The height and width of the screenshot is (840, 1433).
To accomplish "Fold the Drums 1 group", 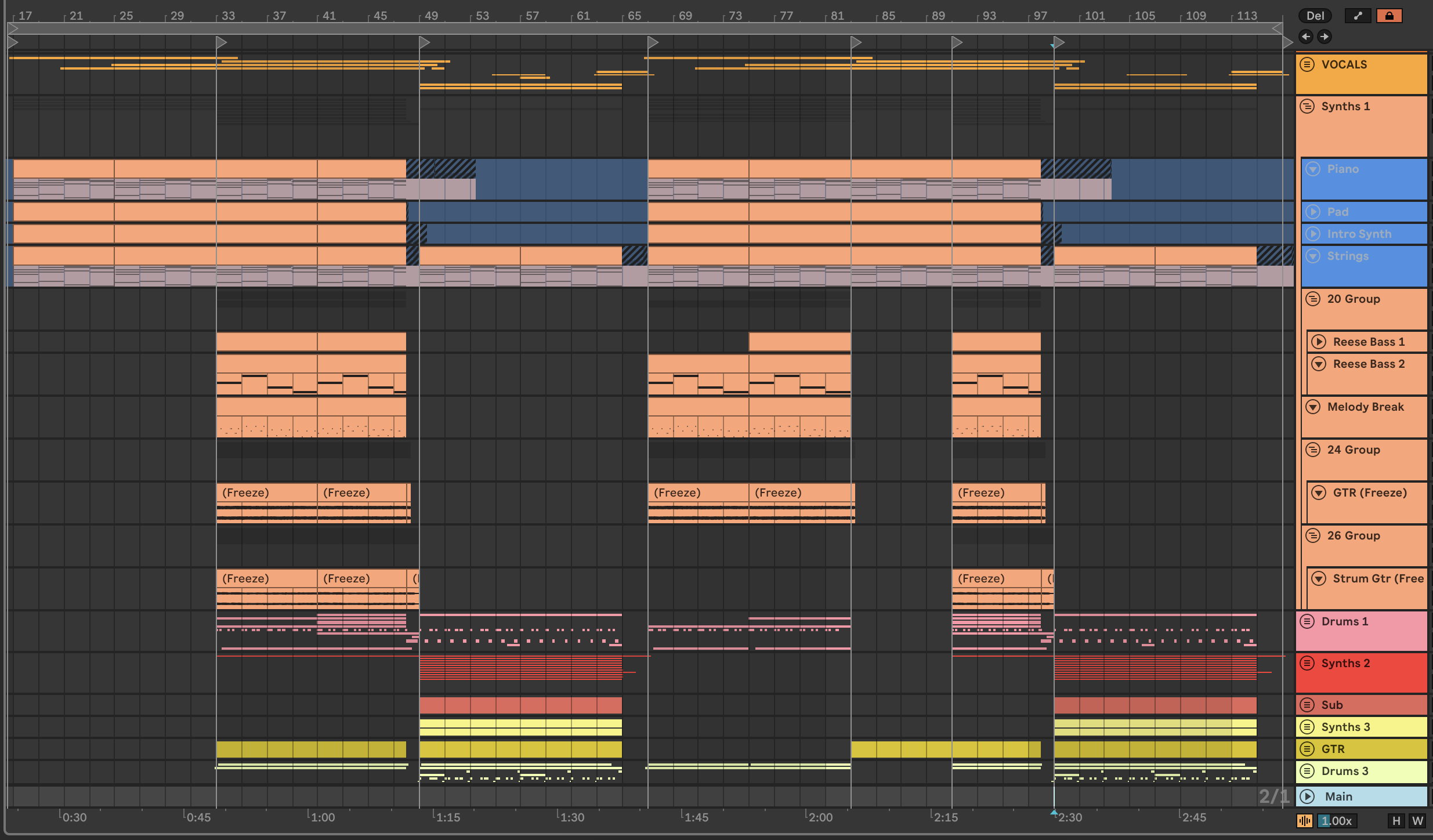I will (x=1307, y=621).
